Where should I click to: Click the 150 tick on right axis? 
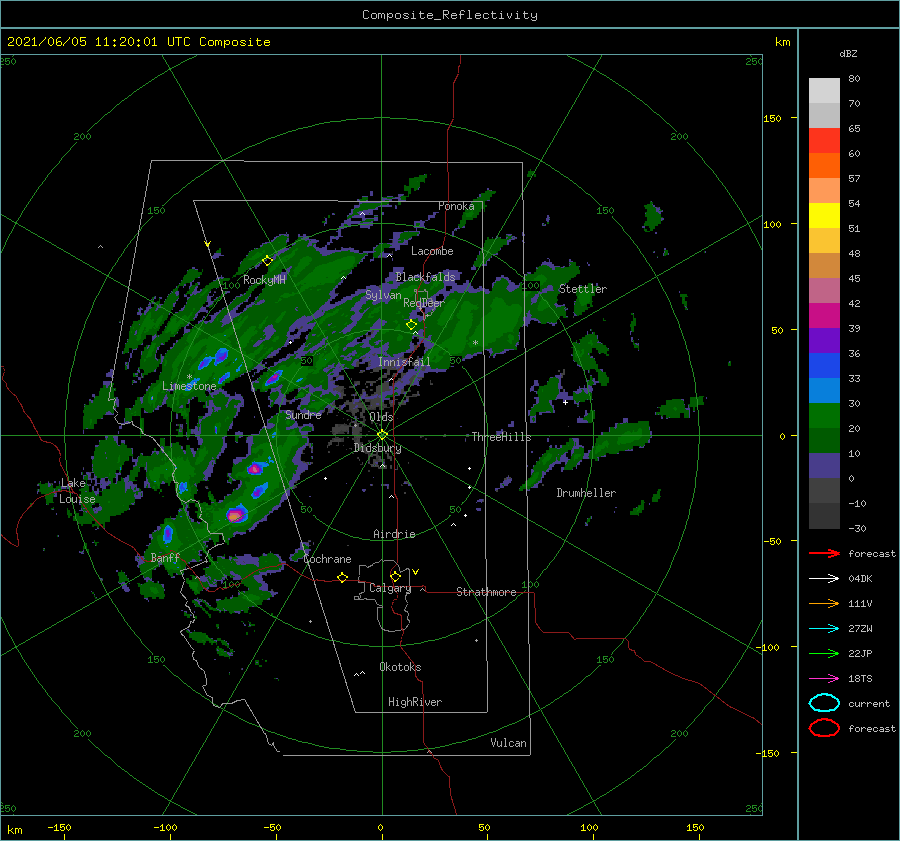tap(772, 118)
